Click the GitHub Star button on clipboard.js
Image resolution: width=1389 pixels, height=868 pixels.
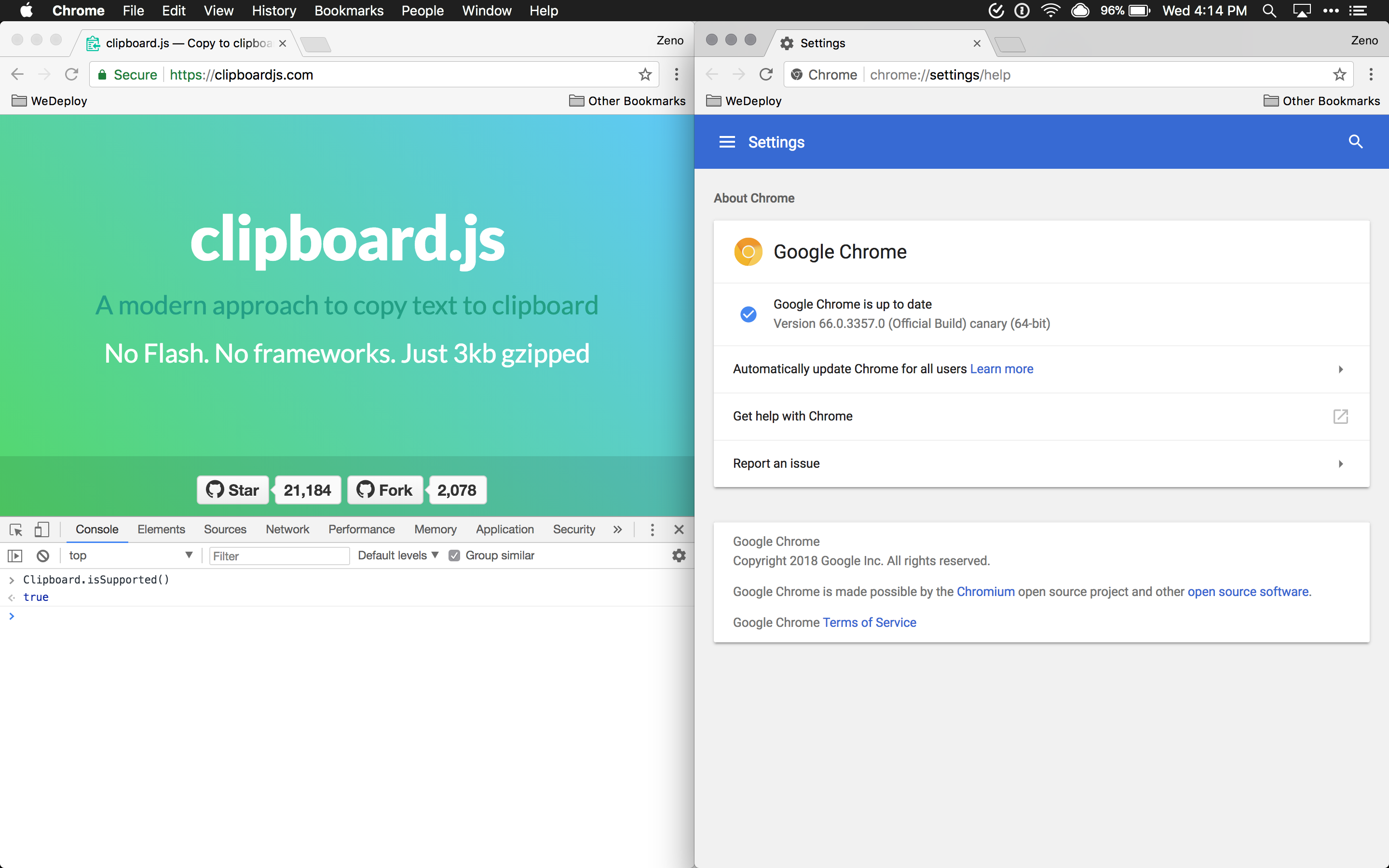point(232,489)
